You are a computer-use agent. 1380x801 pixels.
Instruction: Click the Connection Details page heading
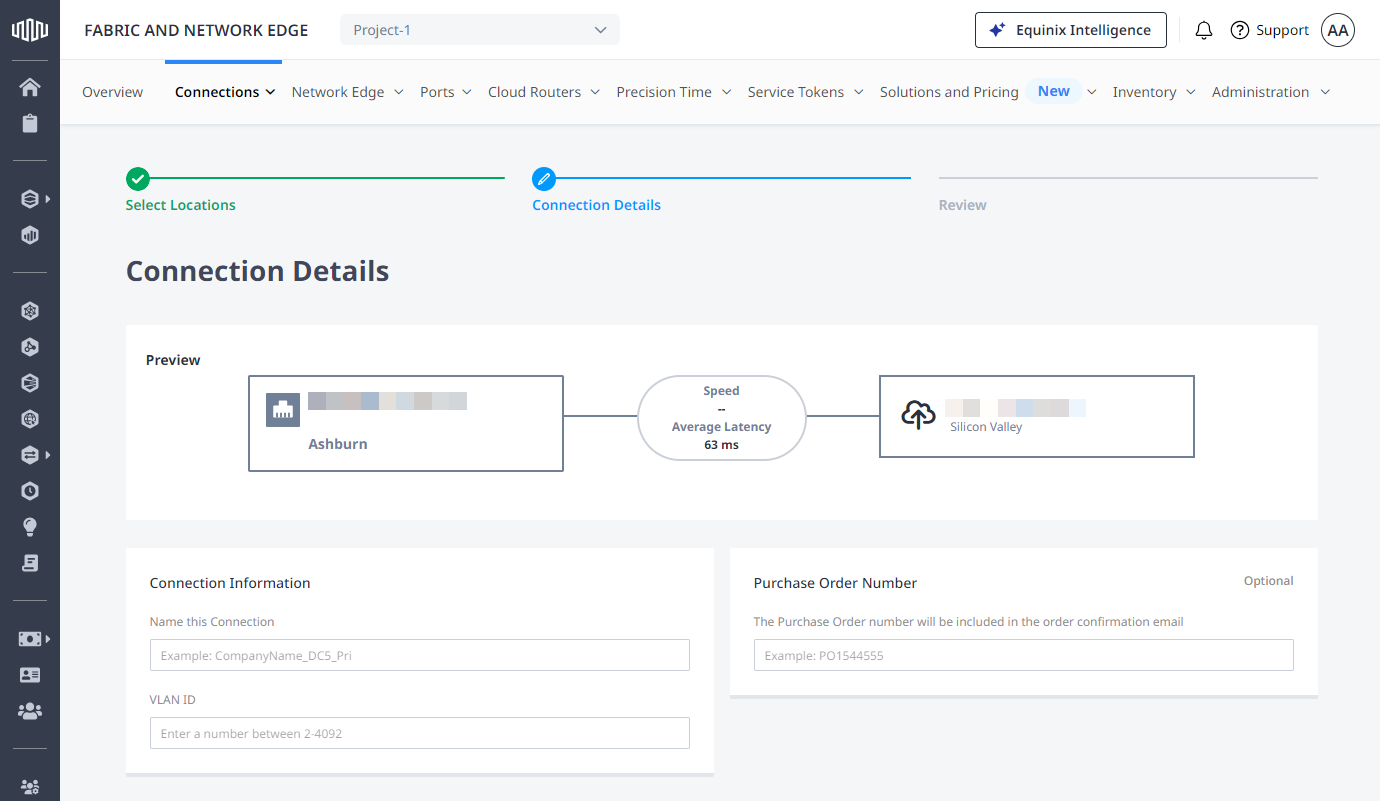[x=257, y=271]
